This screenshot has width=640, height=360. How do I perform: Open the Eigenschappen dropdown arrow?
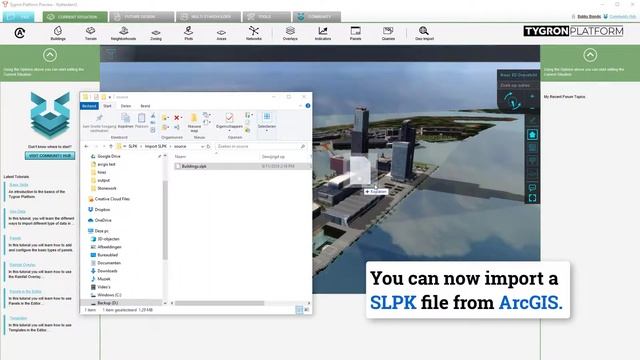229,131
